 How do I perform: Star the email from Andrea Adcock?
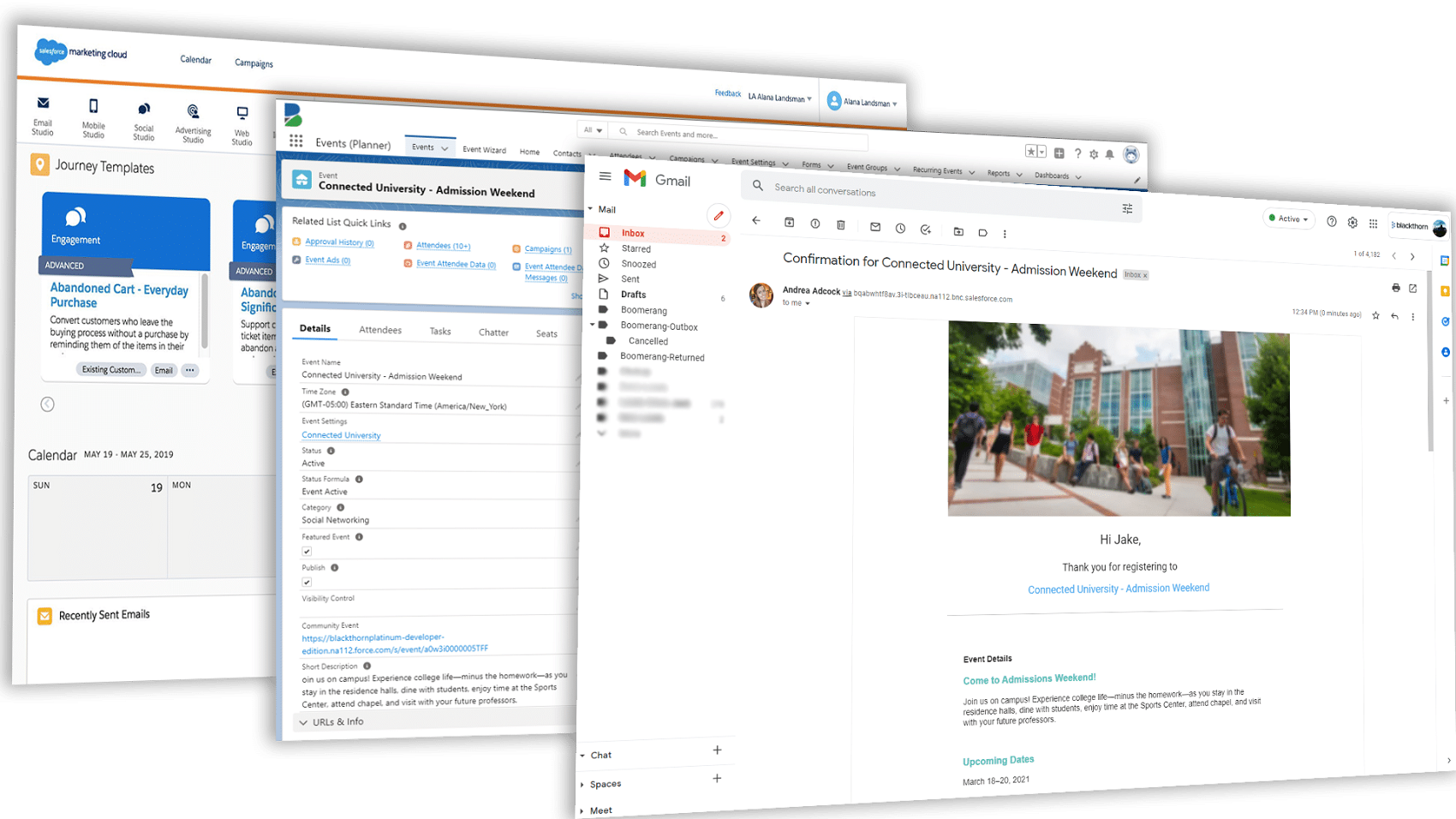coord(1375,315)
